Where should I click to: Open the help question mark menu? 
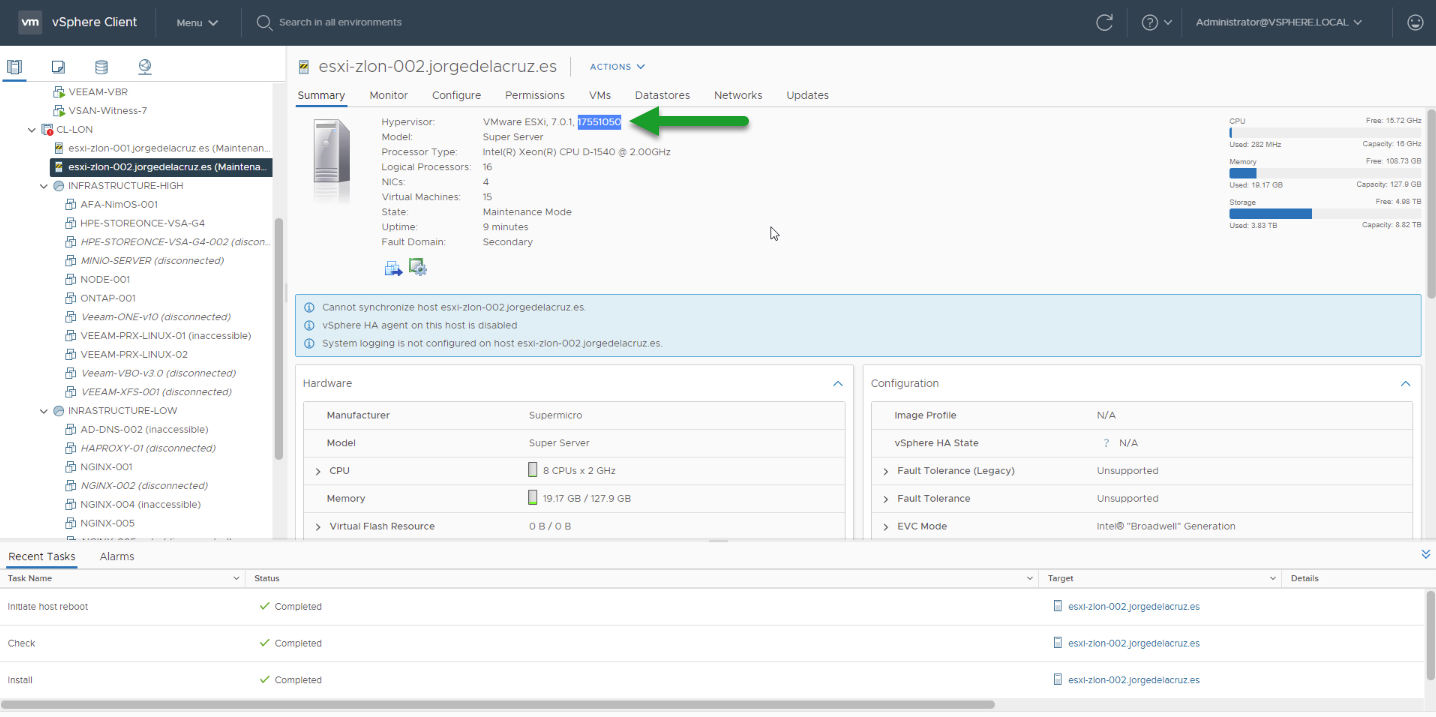[1156, 22]
